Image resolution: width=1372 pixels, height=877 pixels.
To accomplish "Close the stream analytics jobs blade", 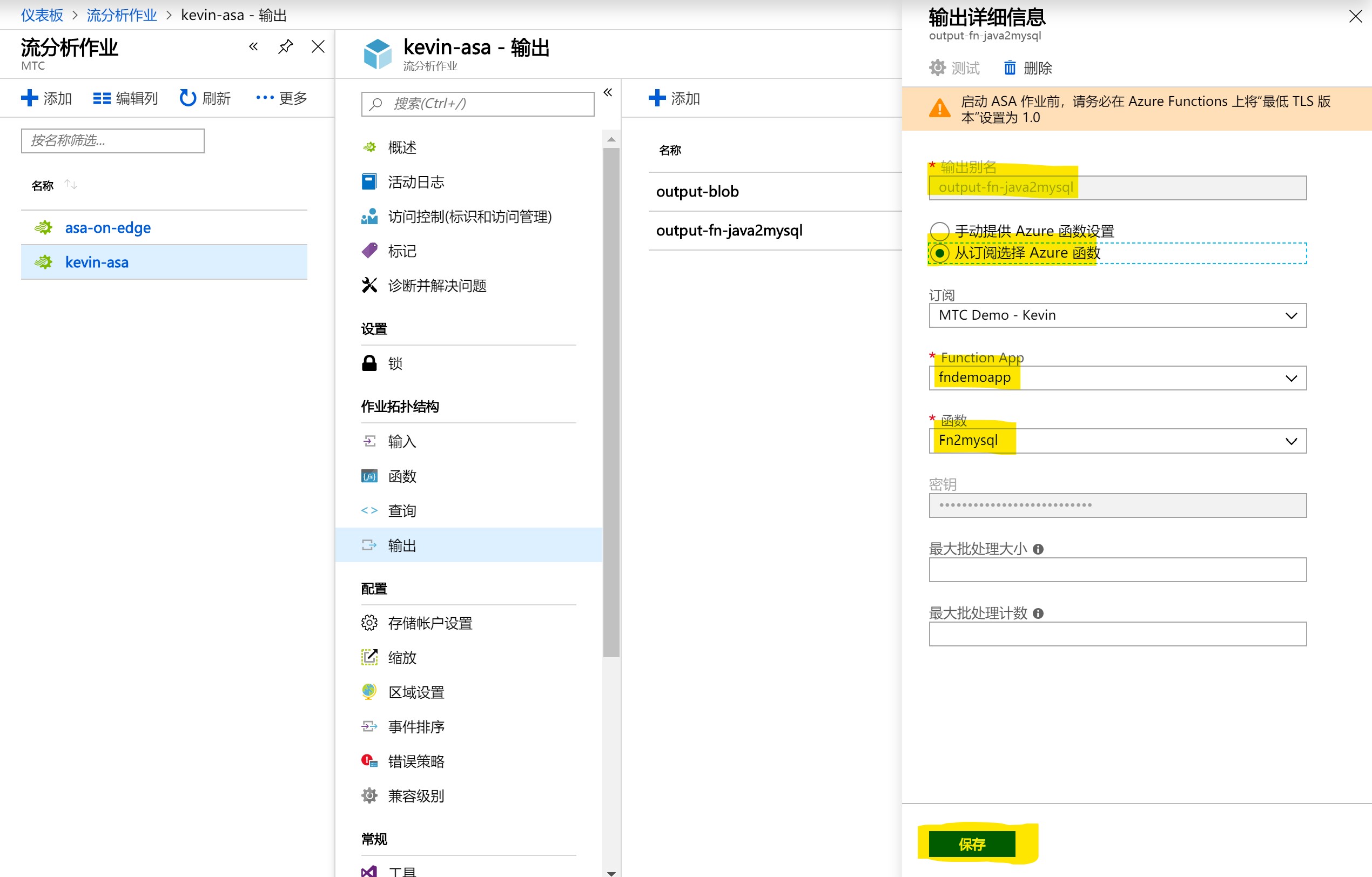I will click(318, 46).
